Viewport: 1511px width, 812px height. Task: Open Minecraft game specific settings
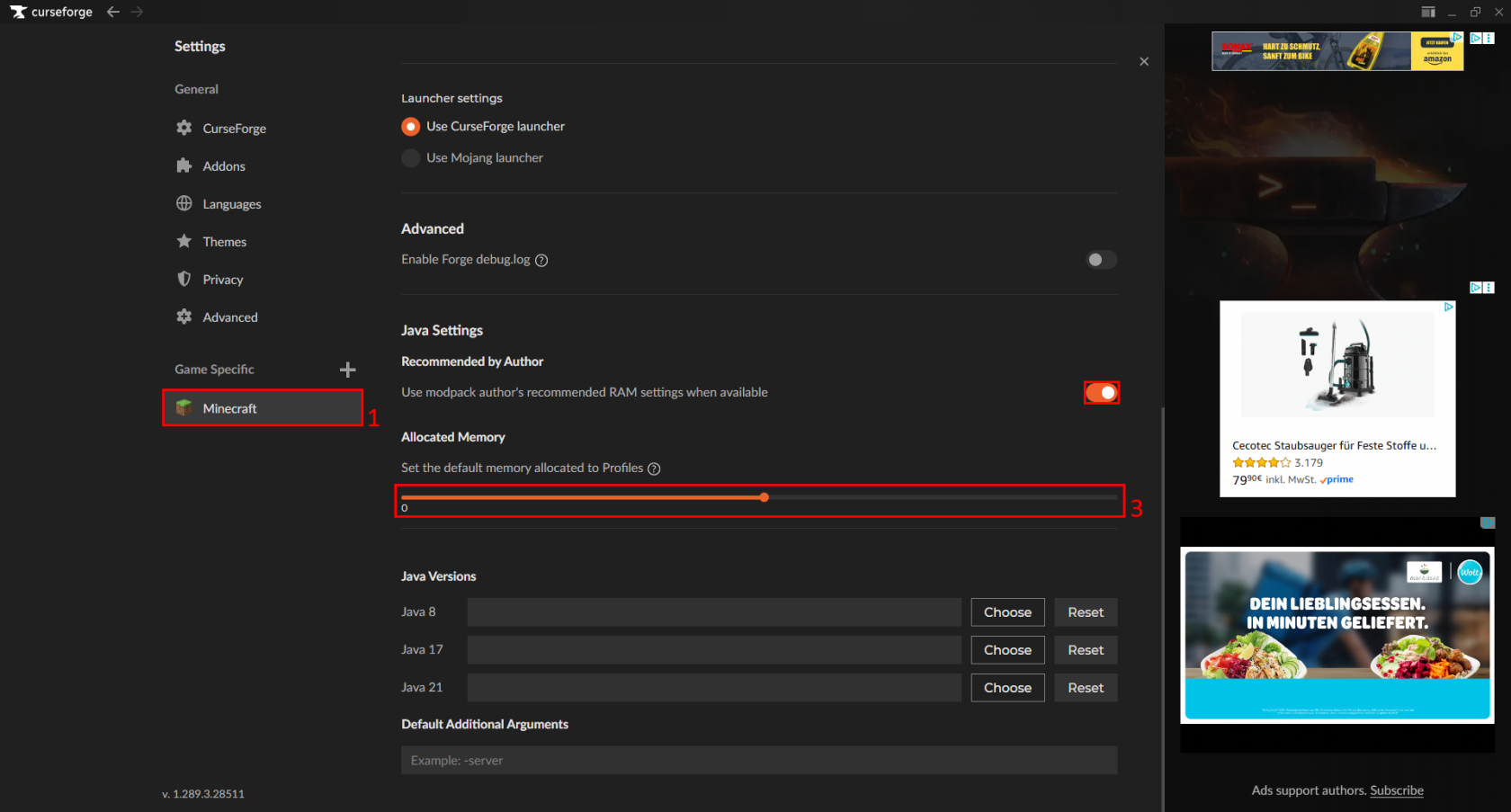[231, 407]
